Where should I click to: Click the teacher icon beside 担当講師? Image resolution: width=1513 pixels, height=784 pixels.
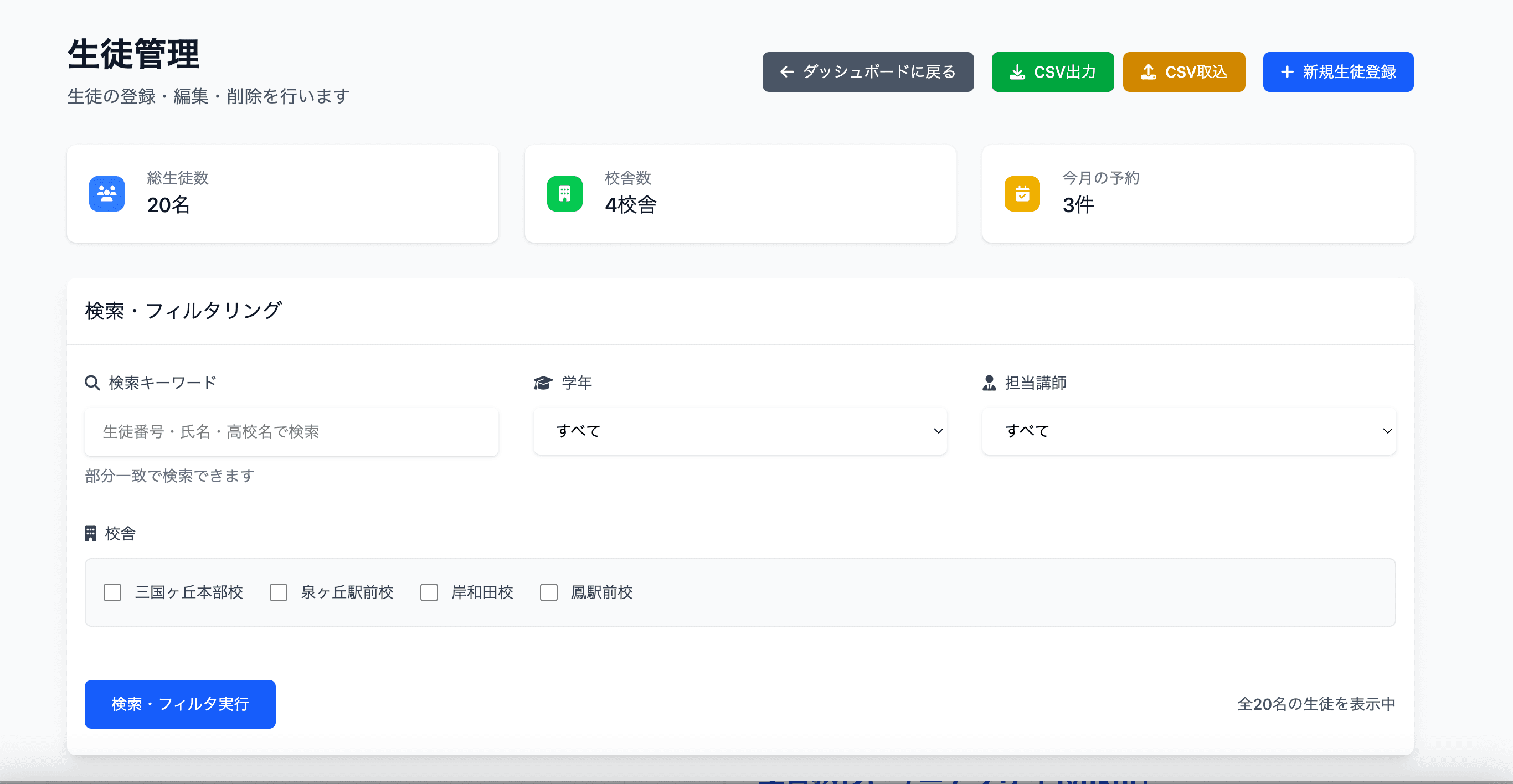click(x=989, y=383)
